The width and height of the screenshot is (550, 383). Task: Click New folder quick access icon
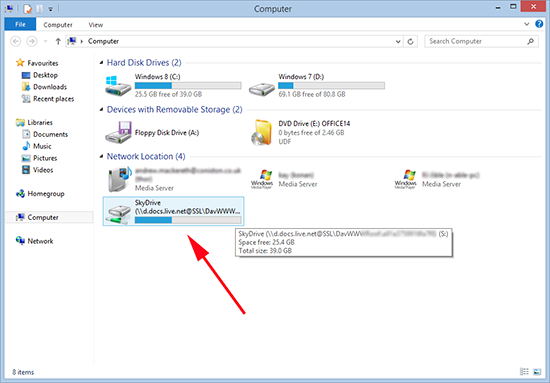pyautogui.click(x=40, y=9)
